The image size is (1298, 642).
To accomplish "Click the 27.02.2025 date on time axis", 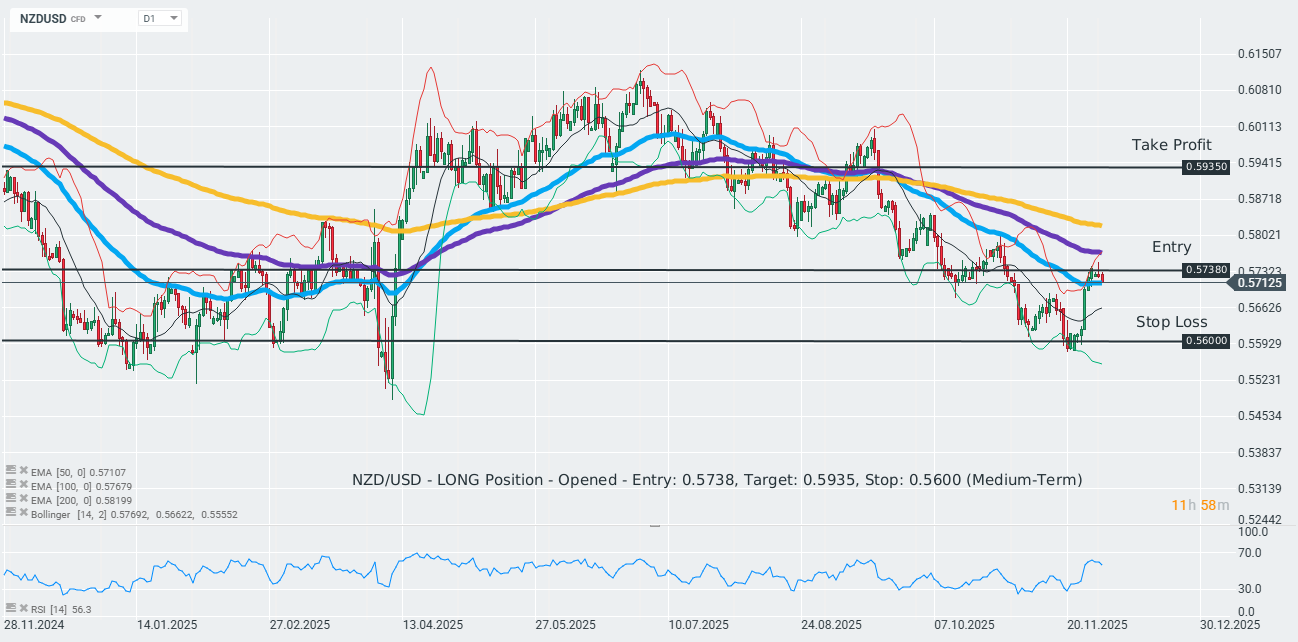I will coord(300,624).
